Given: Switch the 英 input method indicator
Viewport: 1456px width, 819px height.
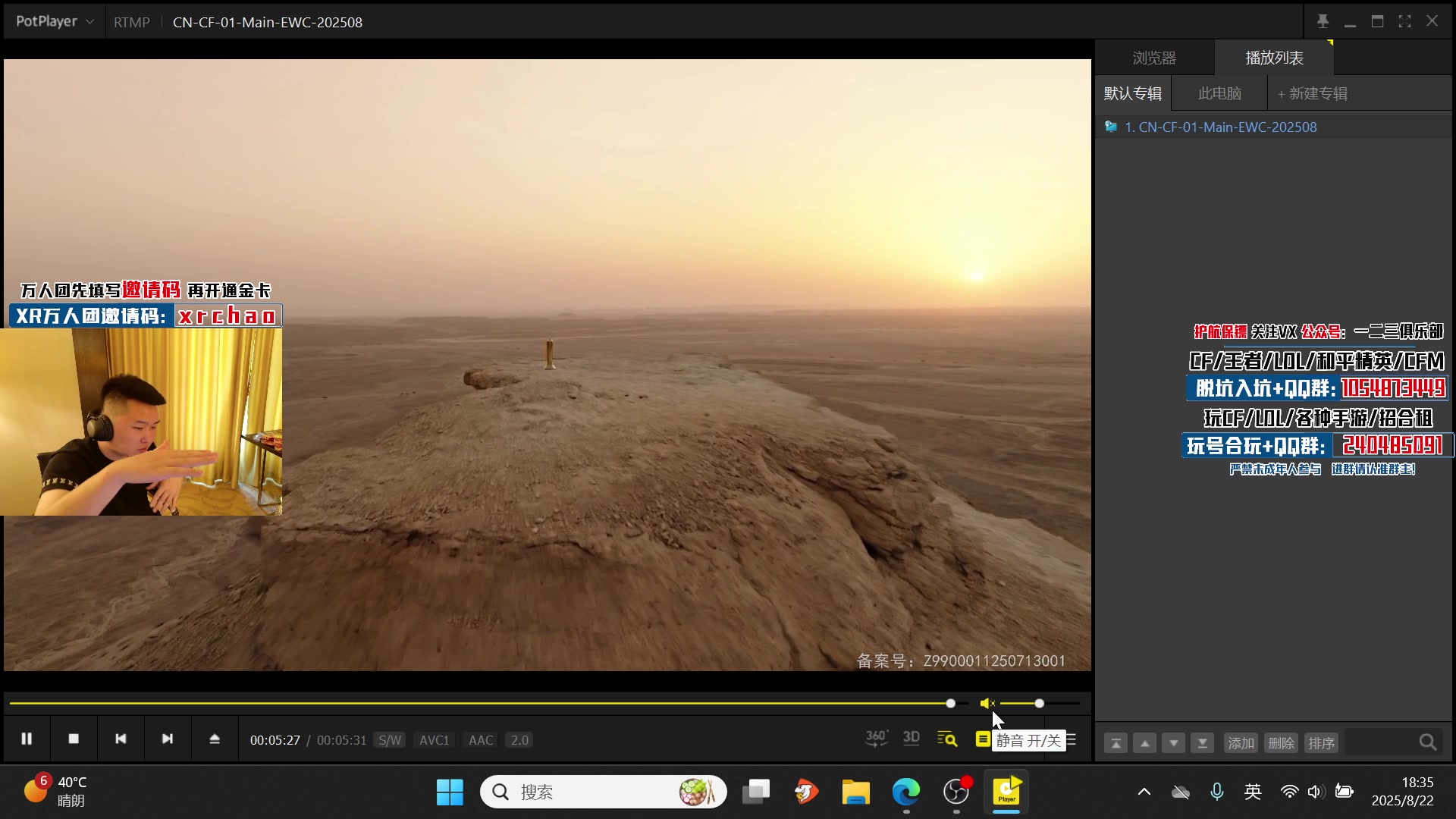Looking at the screenshot, I should coord(1253,792).
